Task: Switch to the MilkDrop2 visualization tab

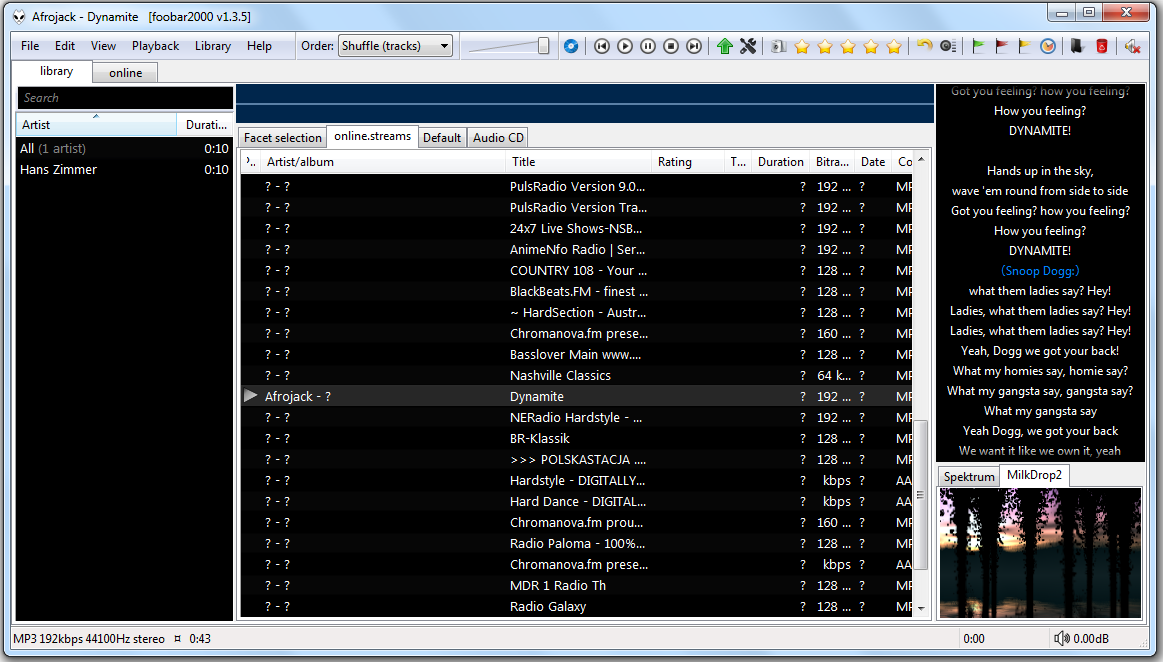Action: coord(1034,475)
